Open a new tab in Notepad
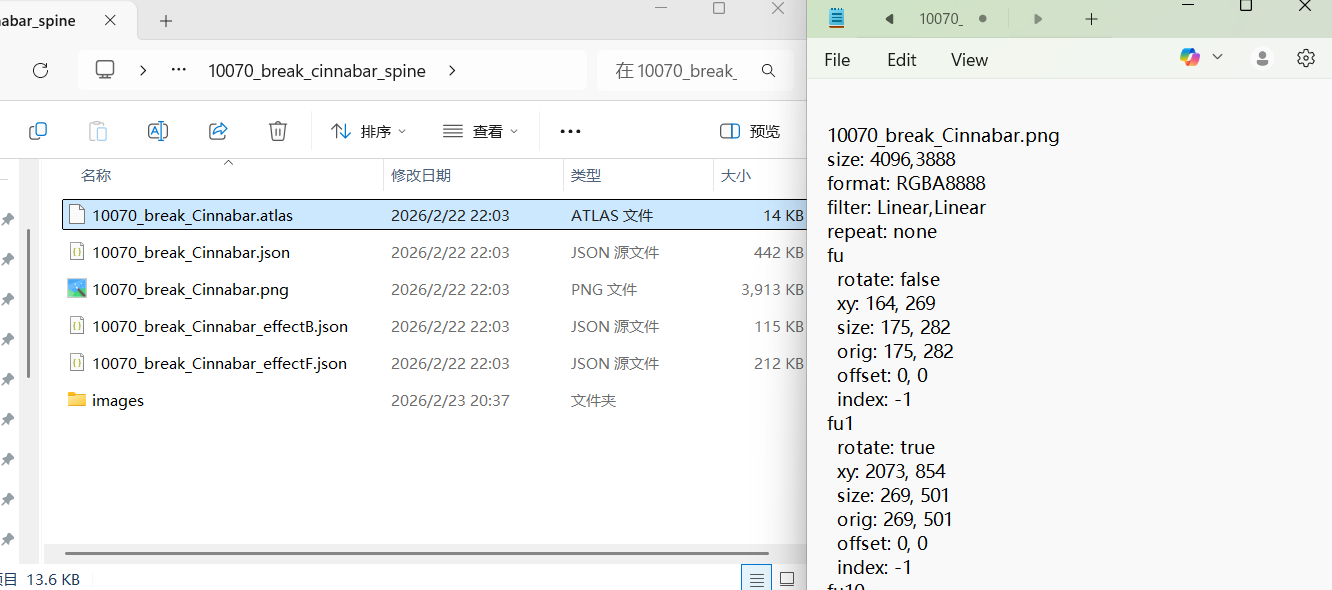The height and width of the screenshot is (590, 1332). coord(1091,19)
